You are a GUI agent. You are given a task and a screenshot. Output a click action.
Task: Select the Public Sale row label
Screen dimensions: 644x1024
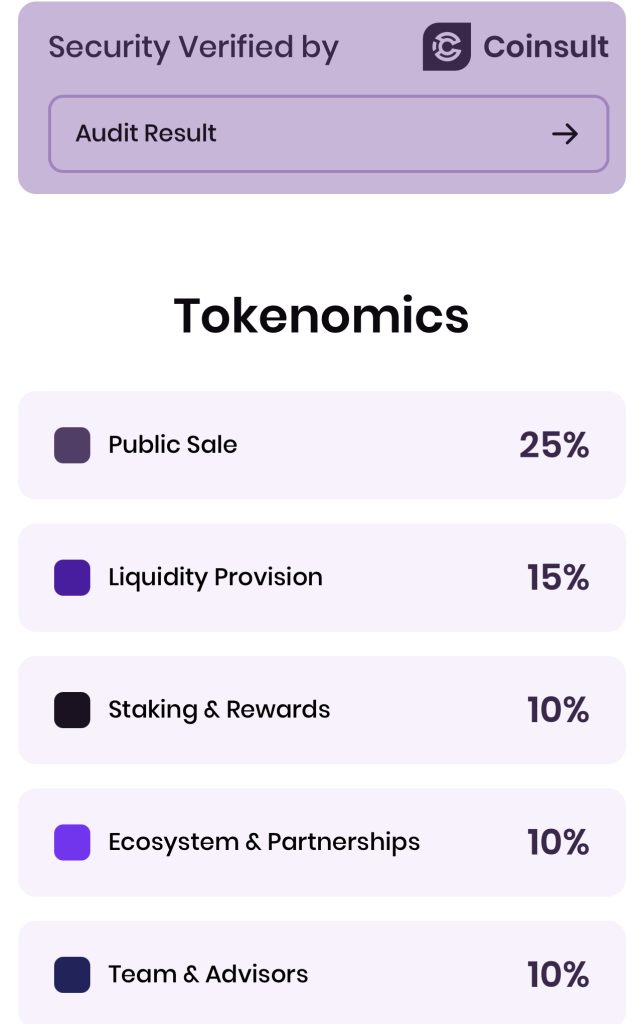coord(172,445)
